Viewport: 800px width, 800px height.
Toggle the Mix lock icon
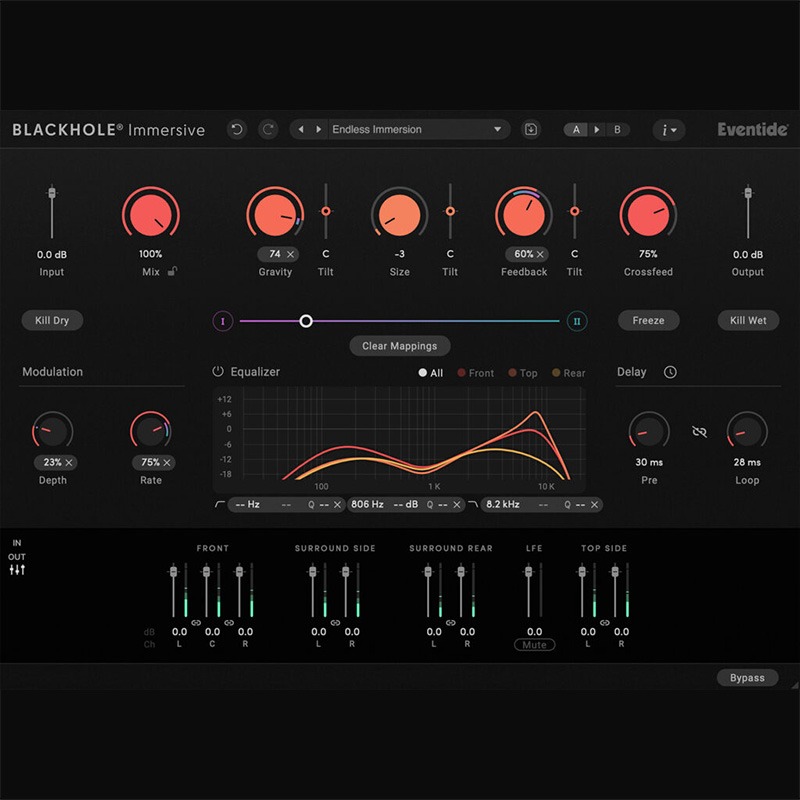pos(172,271)
